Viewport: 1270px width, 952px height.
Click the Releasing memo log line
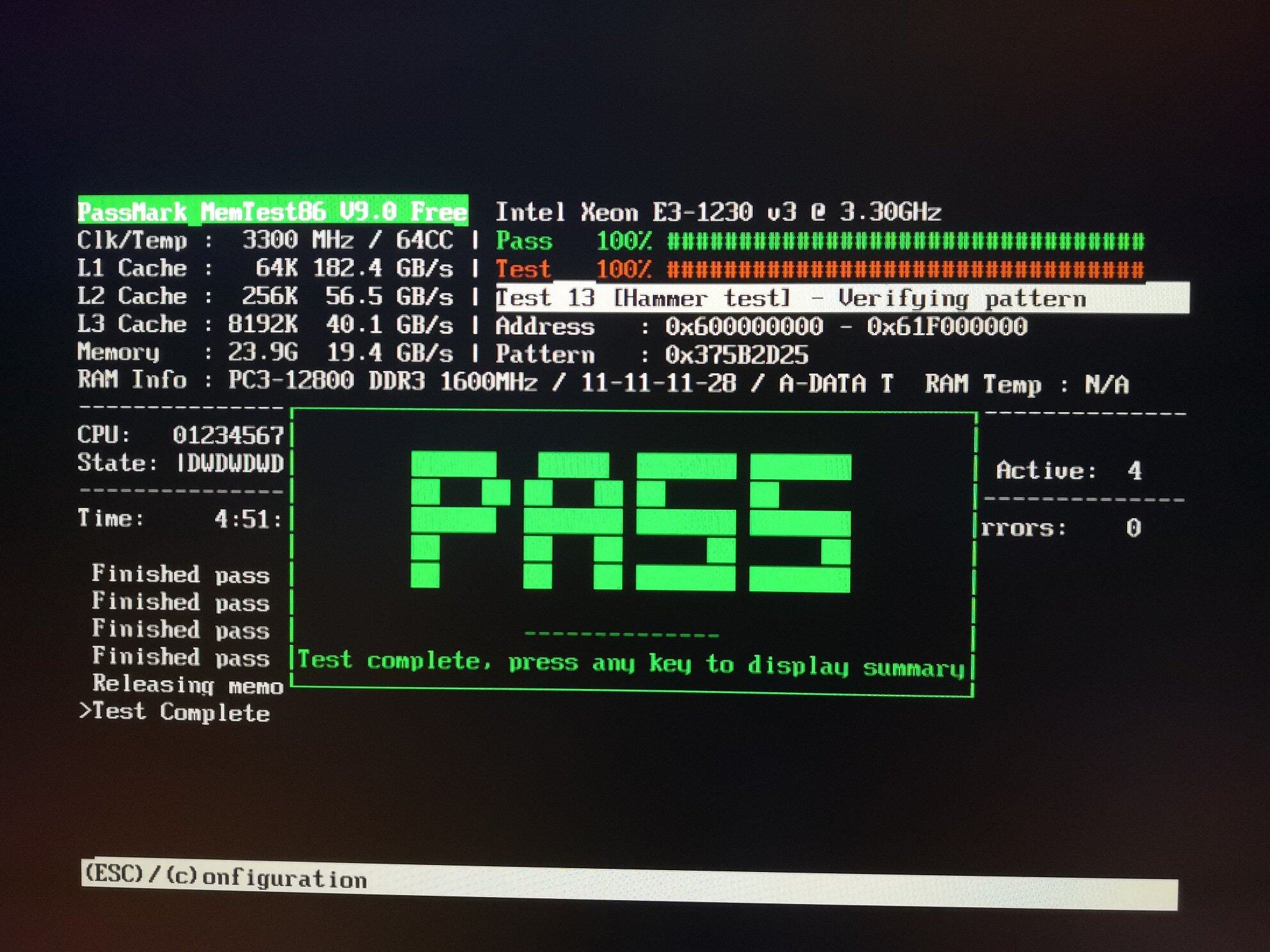pos(188,685)
